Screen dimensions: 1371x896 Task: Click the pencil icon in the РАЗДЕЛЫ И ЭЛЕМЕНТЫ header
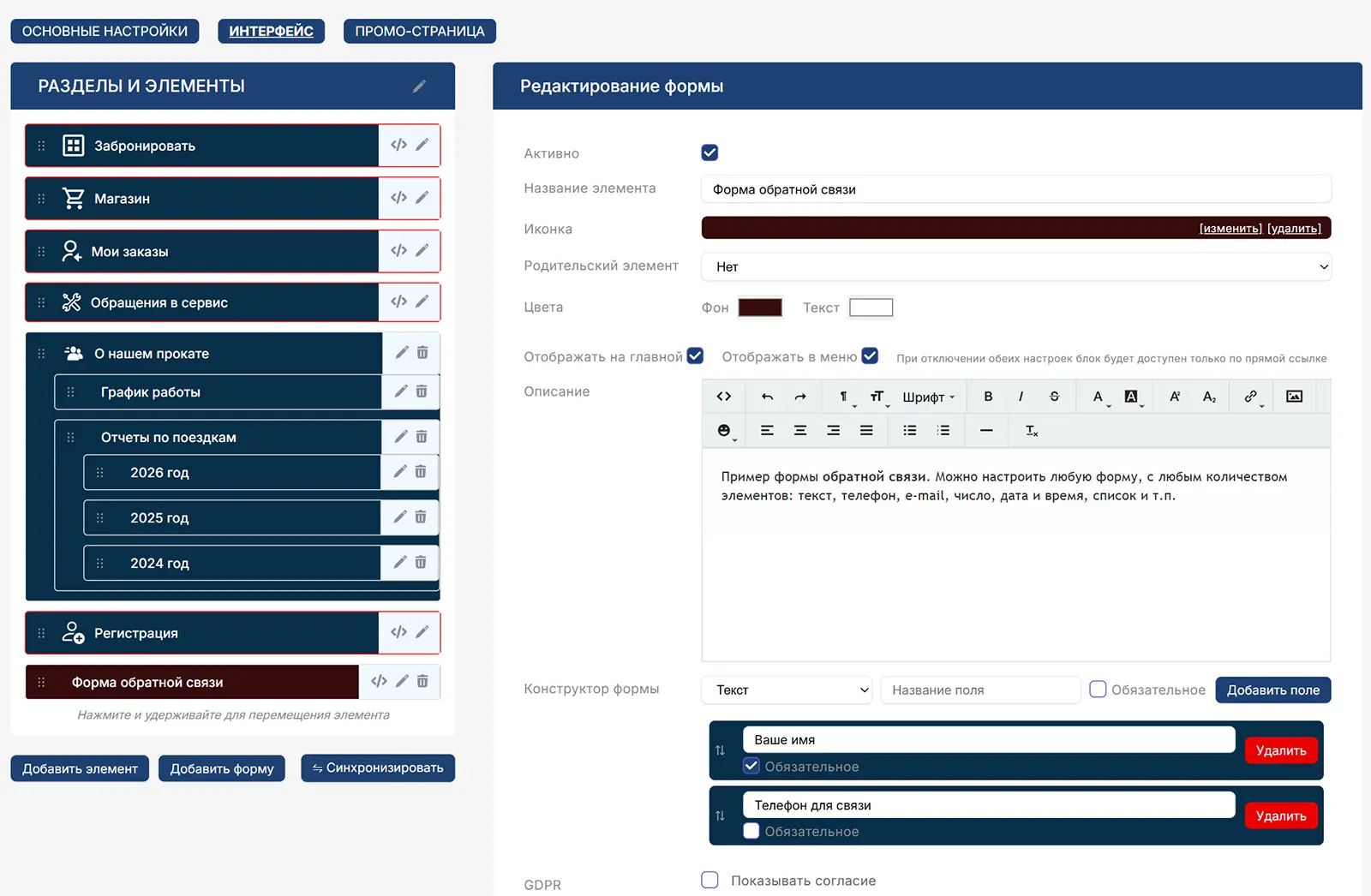pyautogui.click(x=419, y=87)
